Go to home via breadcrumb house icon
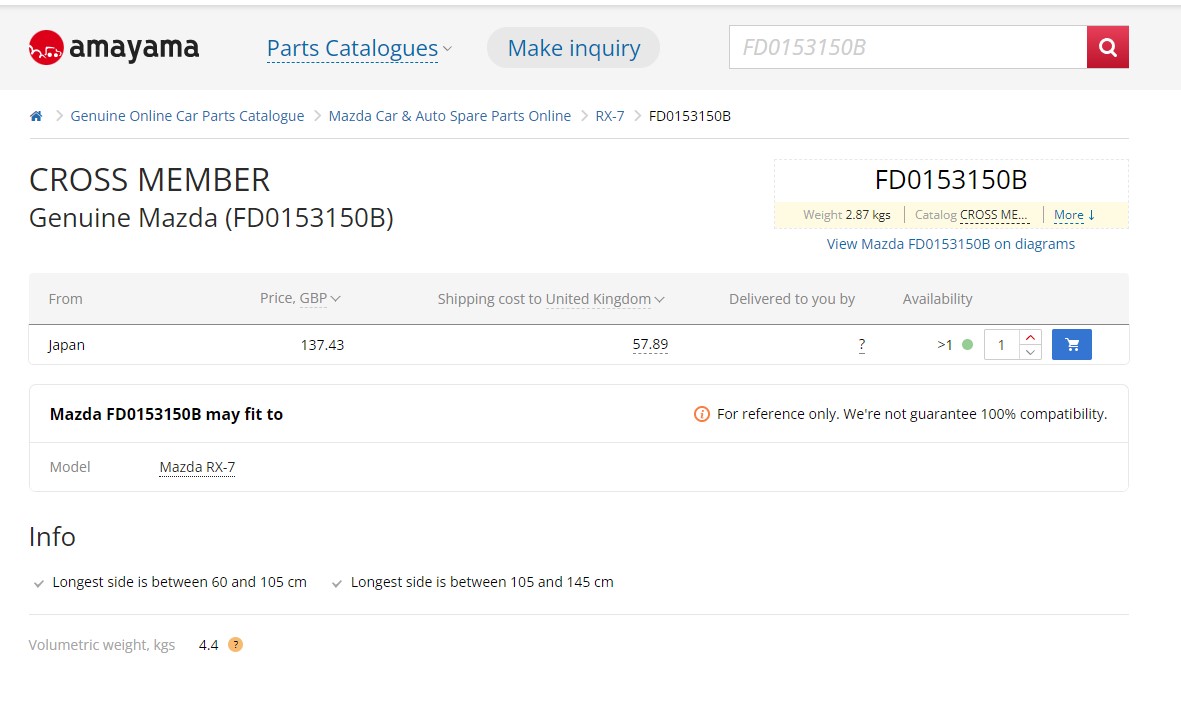The width and height of the screenshot is (1181, 724). pyautogui.click(x=35, y=116)
